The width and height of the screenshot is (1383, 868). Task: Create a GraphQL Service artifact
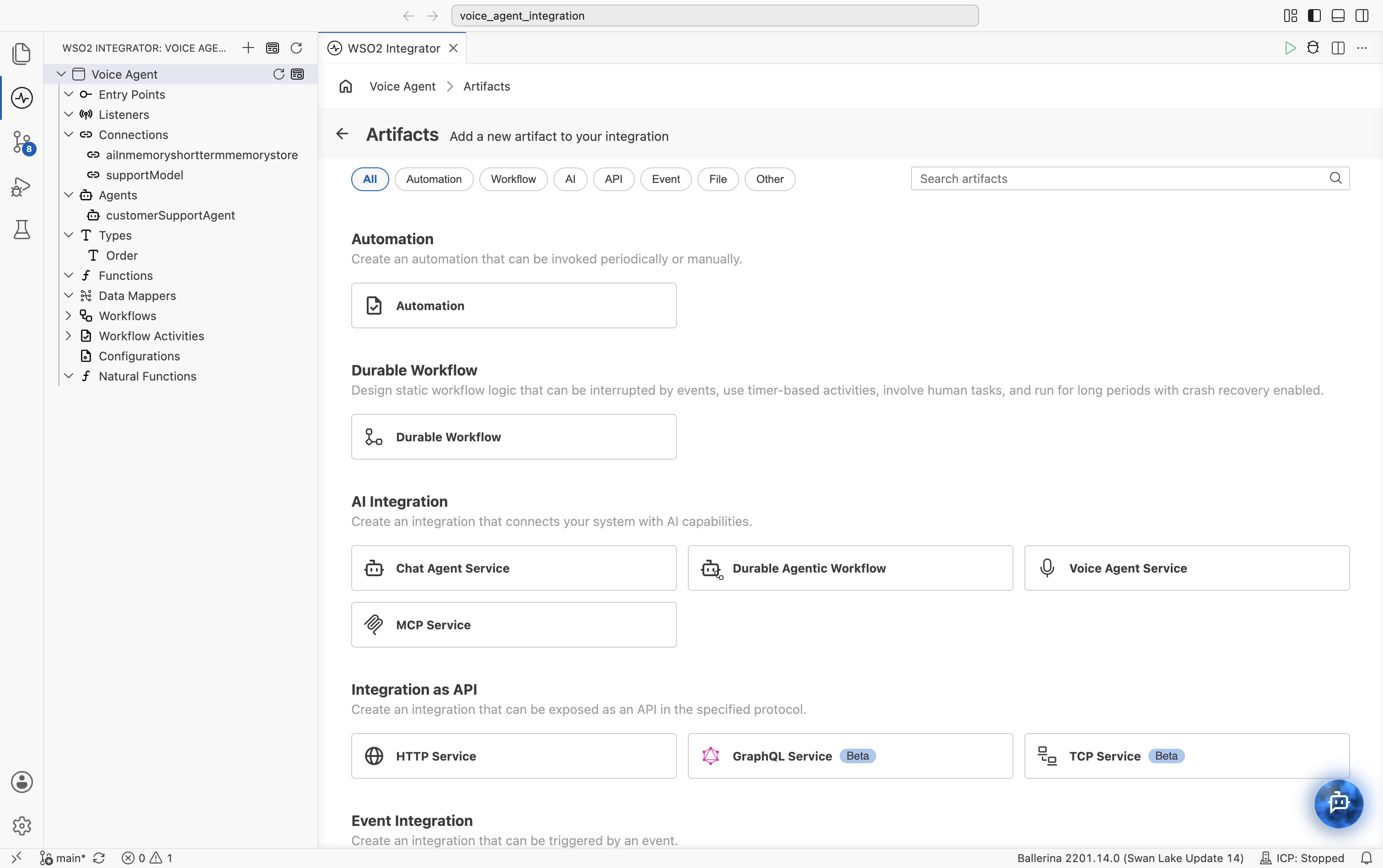pyautogui.click(x=850, y=756)
